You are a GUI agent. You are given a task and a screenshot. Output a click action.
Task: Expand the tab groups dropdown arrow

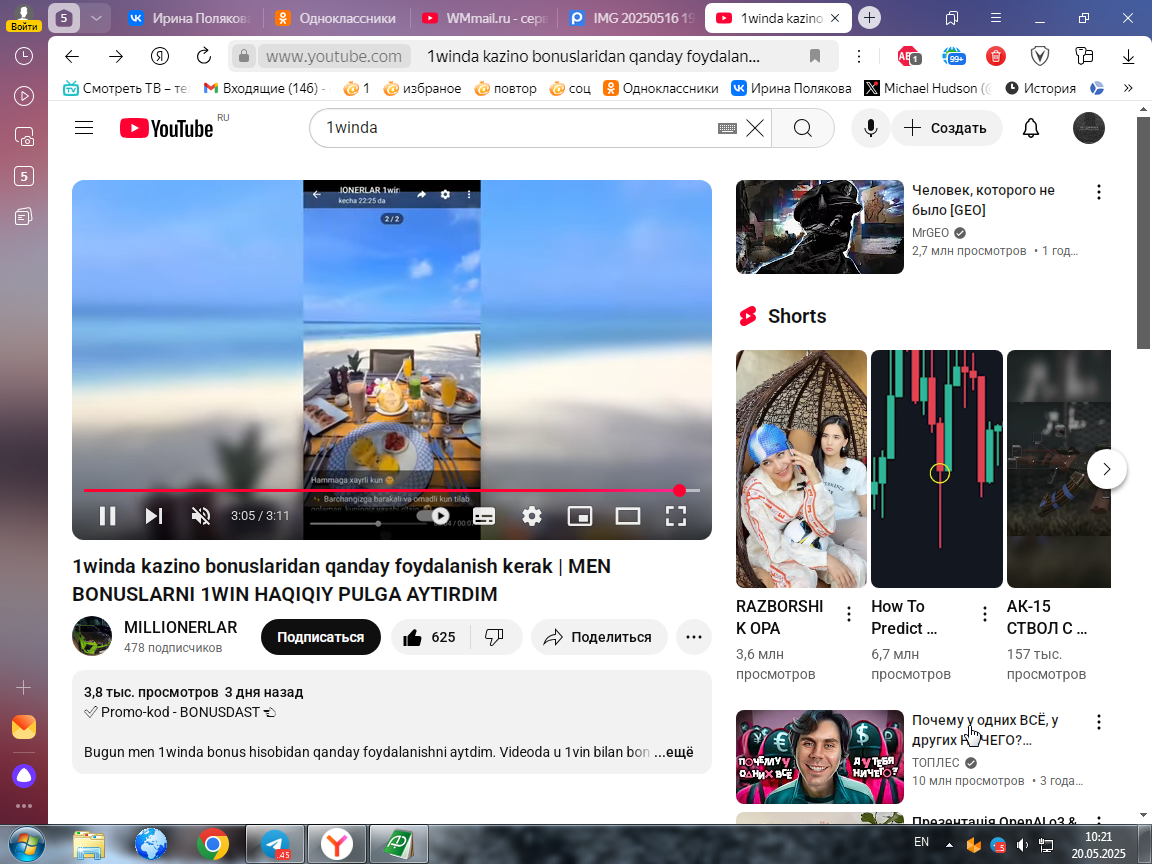(96, 18)
